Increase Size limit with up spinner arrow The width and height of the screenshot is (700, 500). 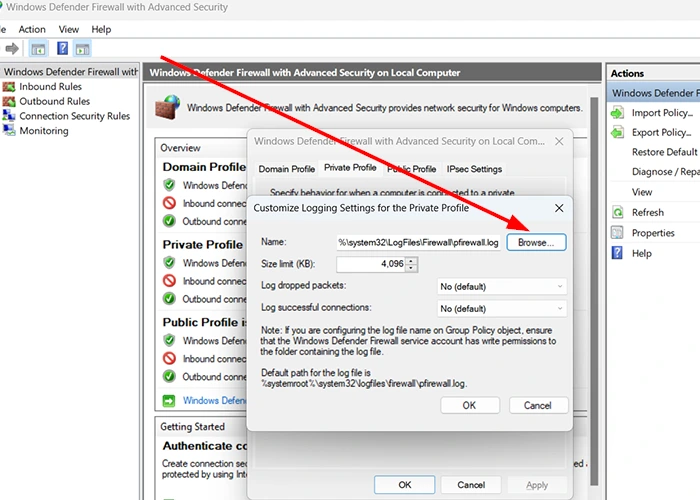coord(411,260)
